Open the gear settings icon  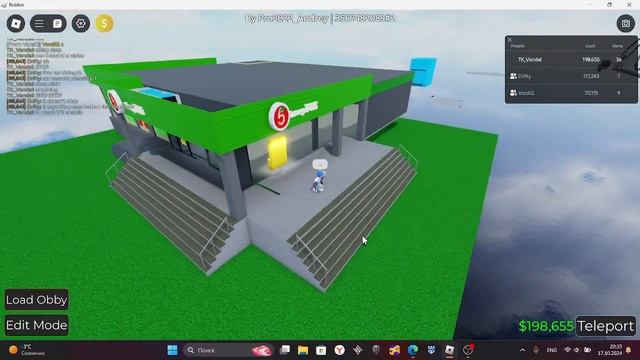[81, 24]
